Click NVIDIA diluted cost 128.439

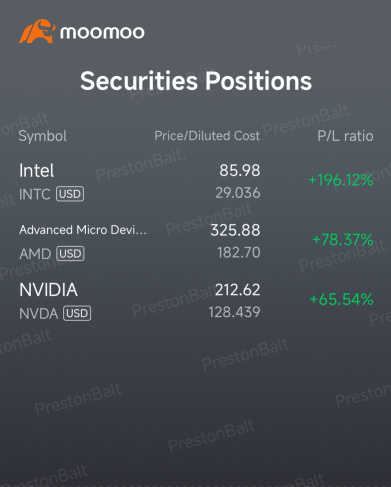234,312
